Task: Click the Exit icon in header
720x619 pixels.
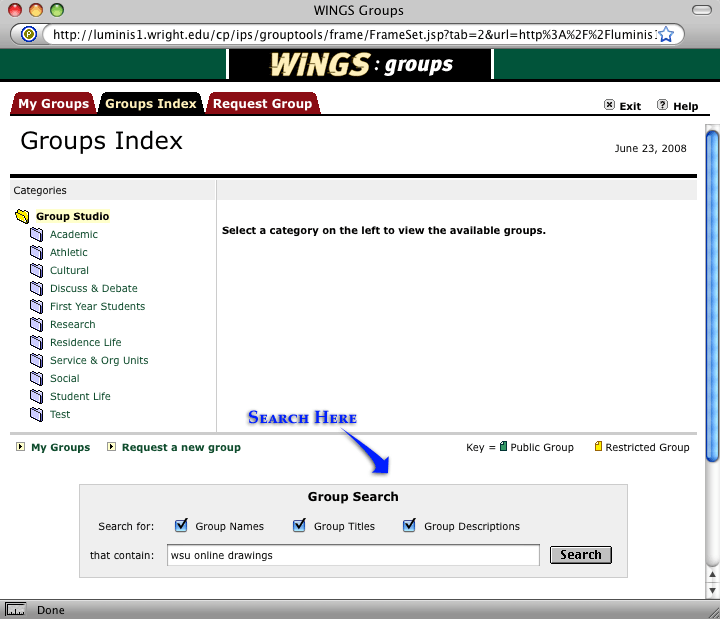Action: [610, 106]
